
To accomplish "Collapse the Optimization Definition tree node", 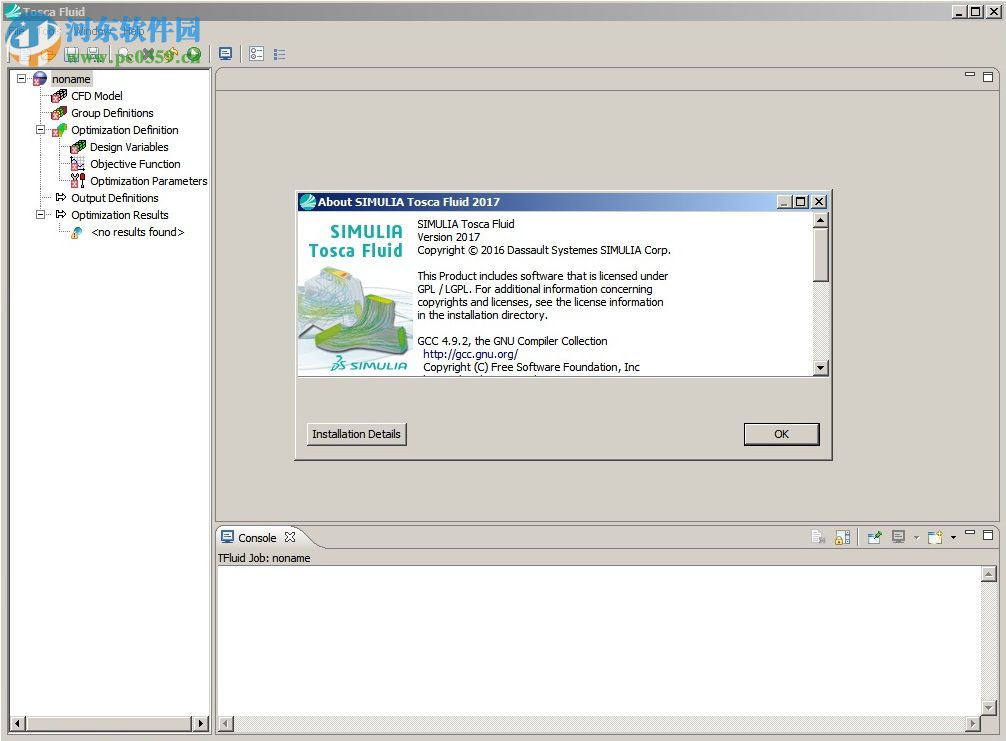I will tap(40, 130).
